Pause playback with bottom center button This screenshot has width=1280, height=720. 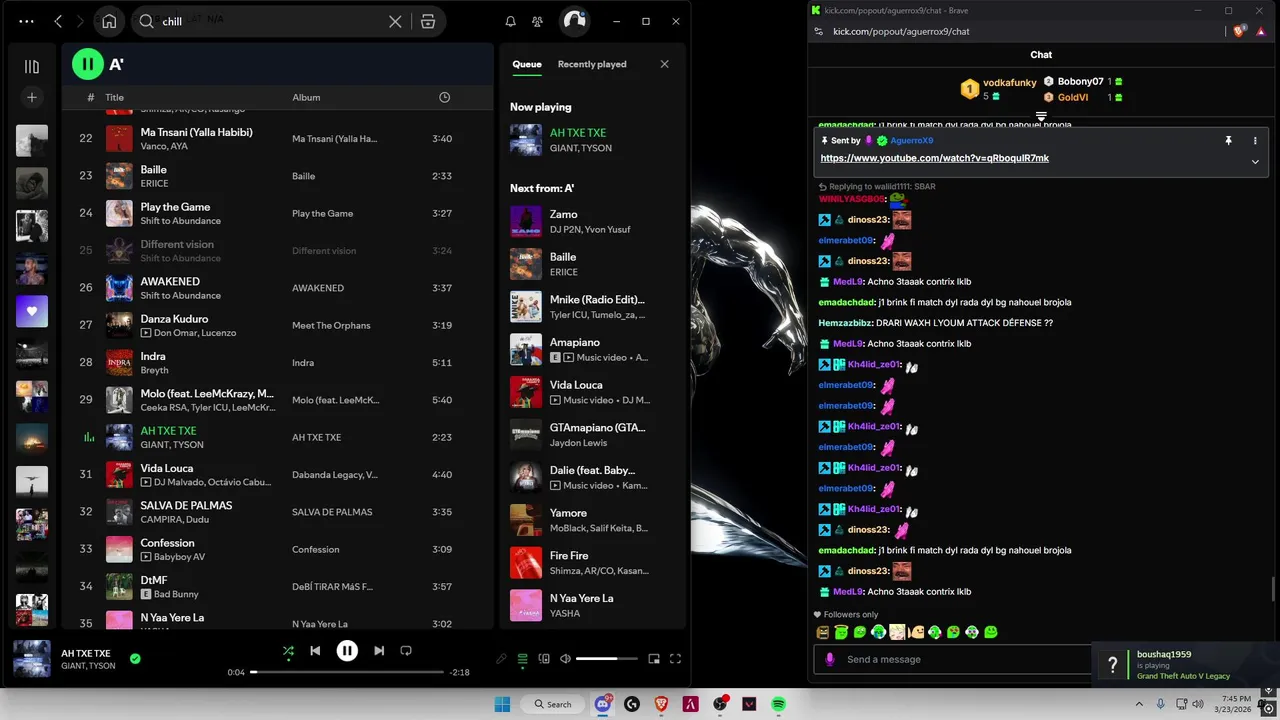tap(347, 651)
